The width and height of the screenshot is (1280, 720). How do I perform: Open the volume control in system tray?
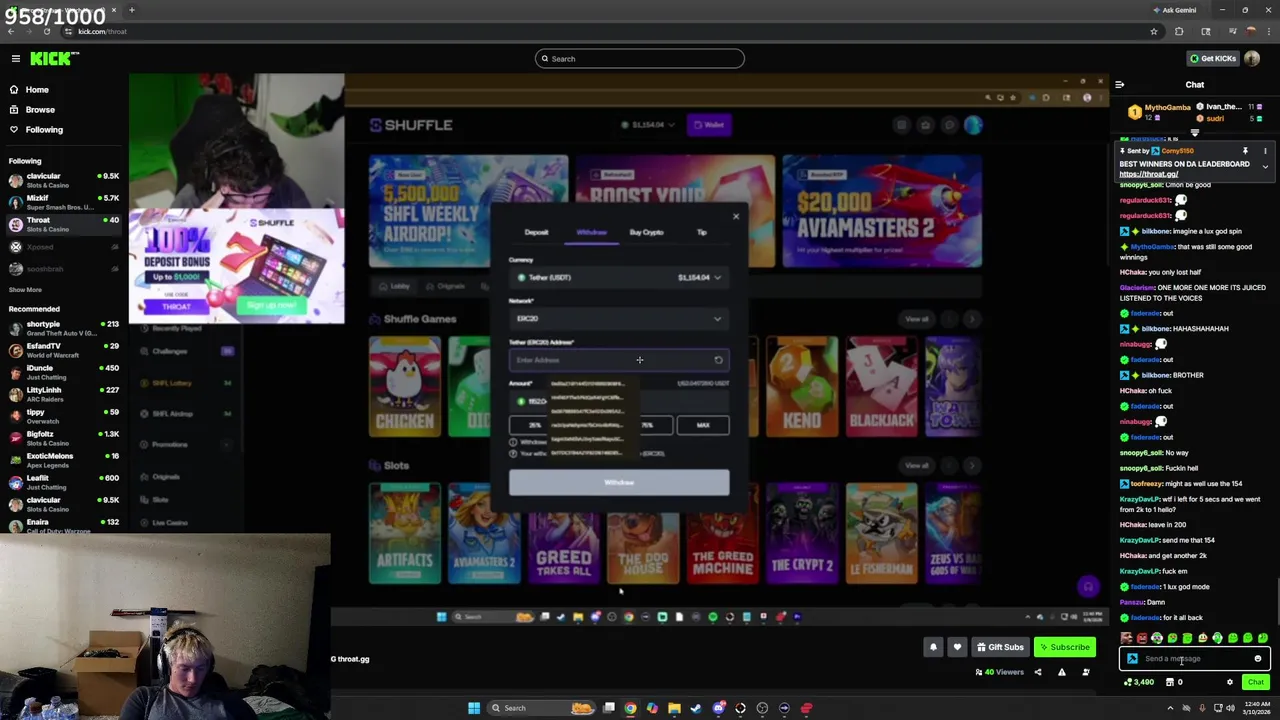[x=1230, y=708]
